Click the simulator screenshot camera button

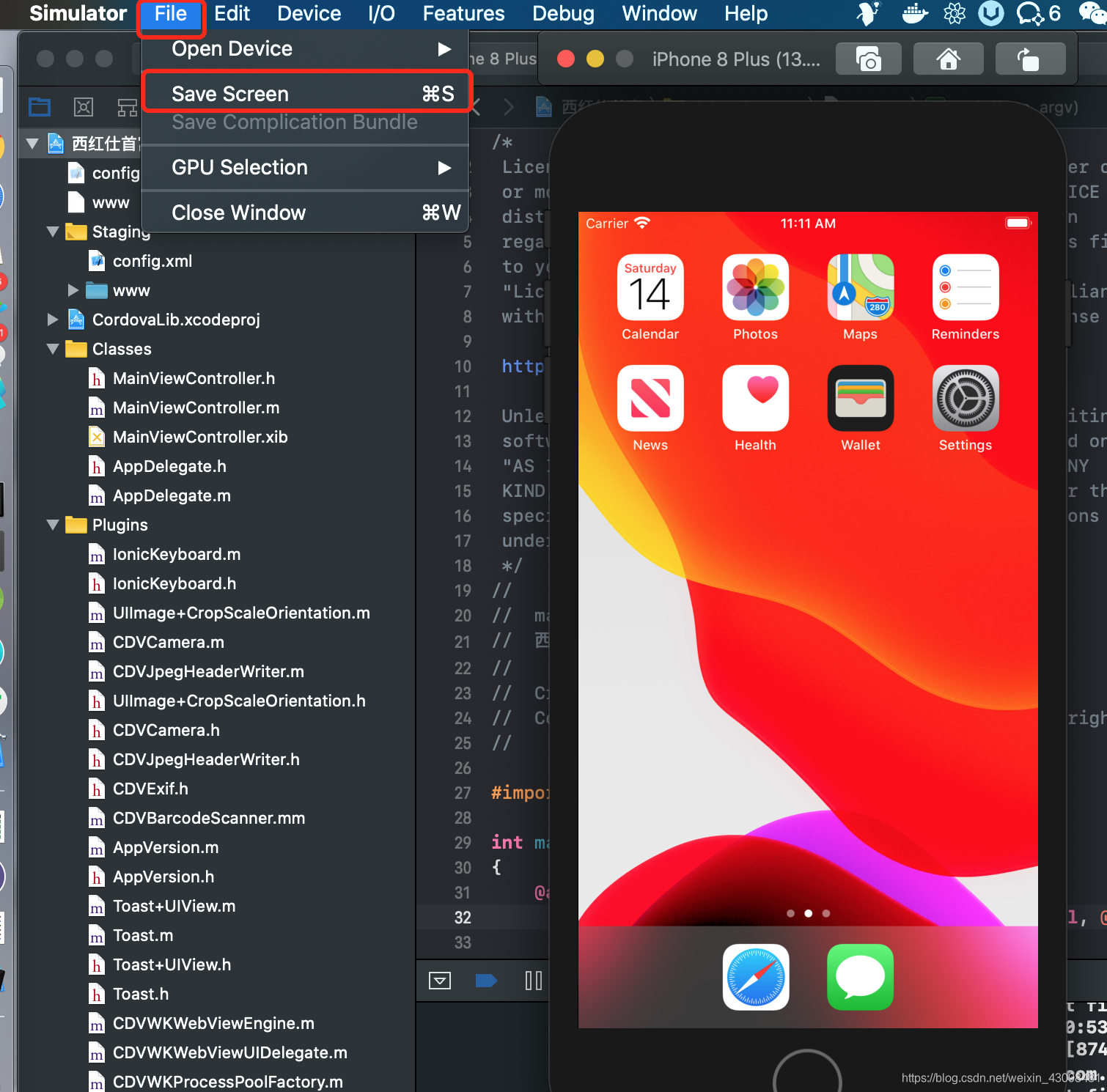pos(868,59)
